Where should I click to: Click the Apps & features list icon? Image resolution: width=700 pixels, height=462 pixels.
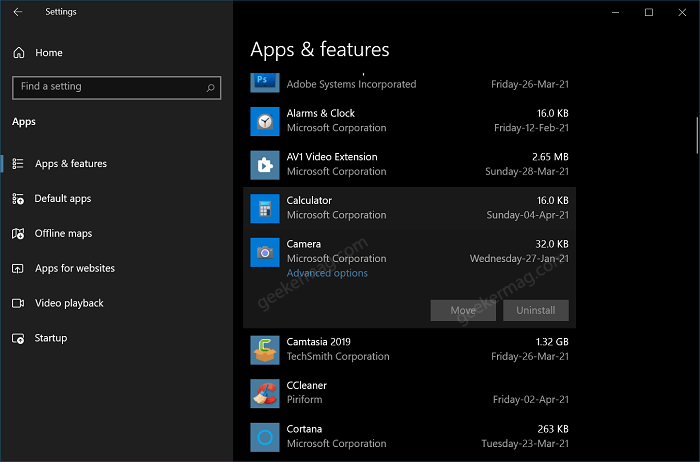point(18,163)
